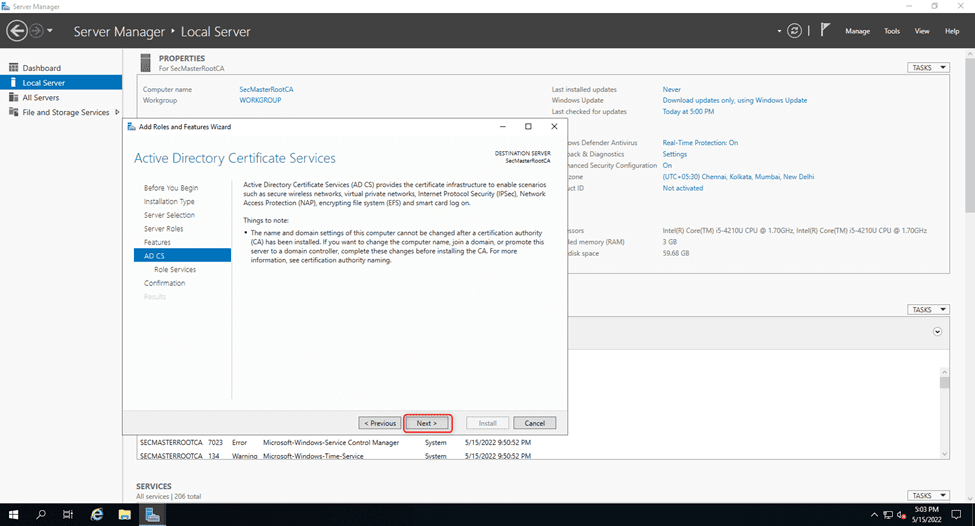
Task: Go to Features wizard step
Action: [x=157, y=242]
